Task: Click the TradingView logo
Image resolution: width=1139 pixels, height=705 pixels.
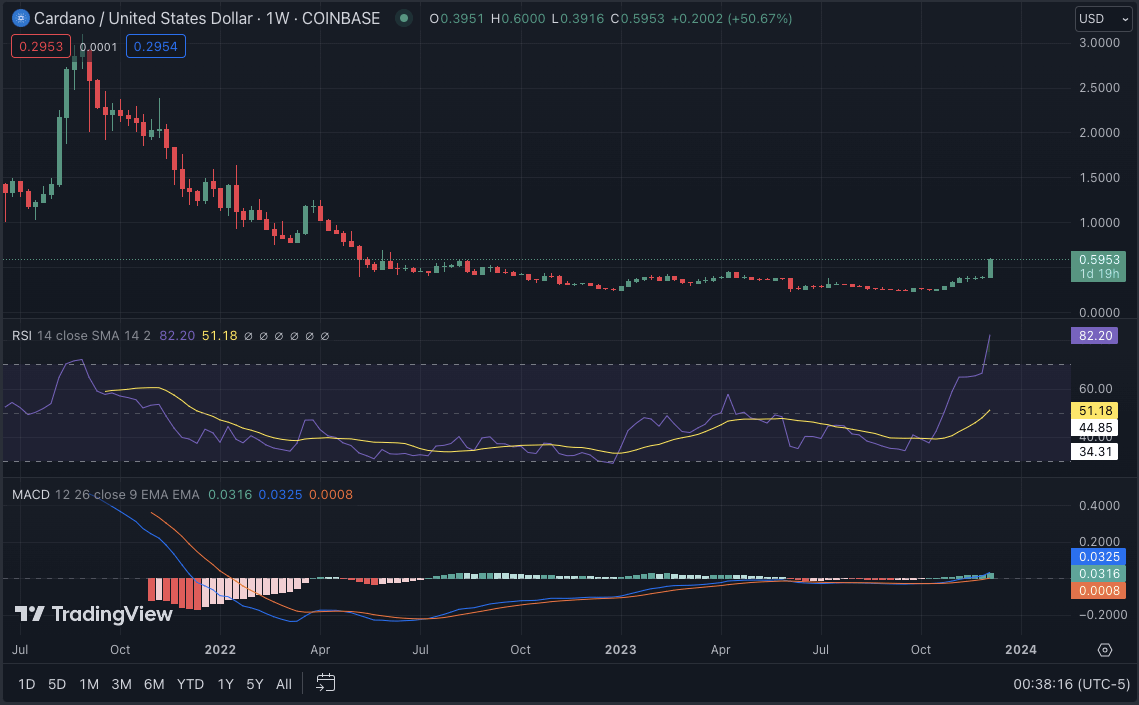Action: point(93,614)
